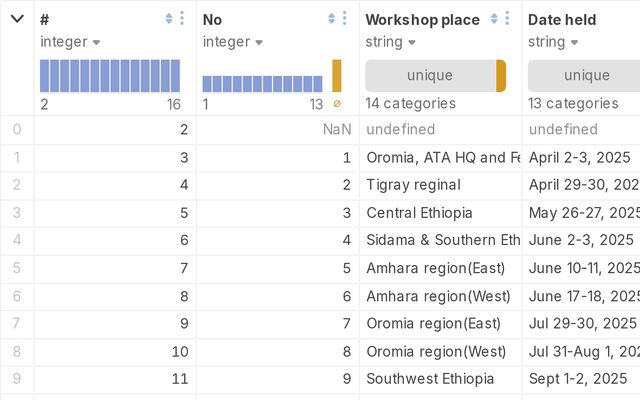The height and width of the screenshot is (400, 640).
Task: Change the Date held string type
Action: click(552, 42)
